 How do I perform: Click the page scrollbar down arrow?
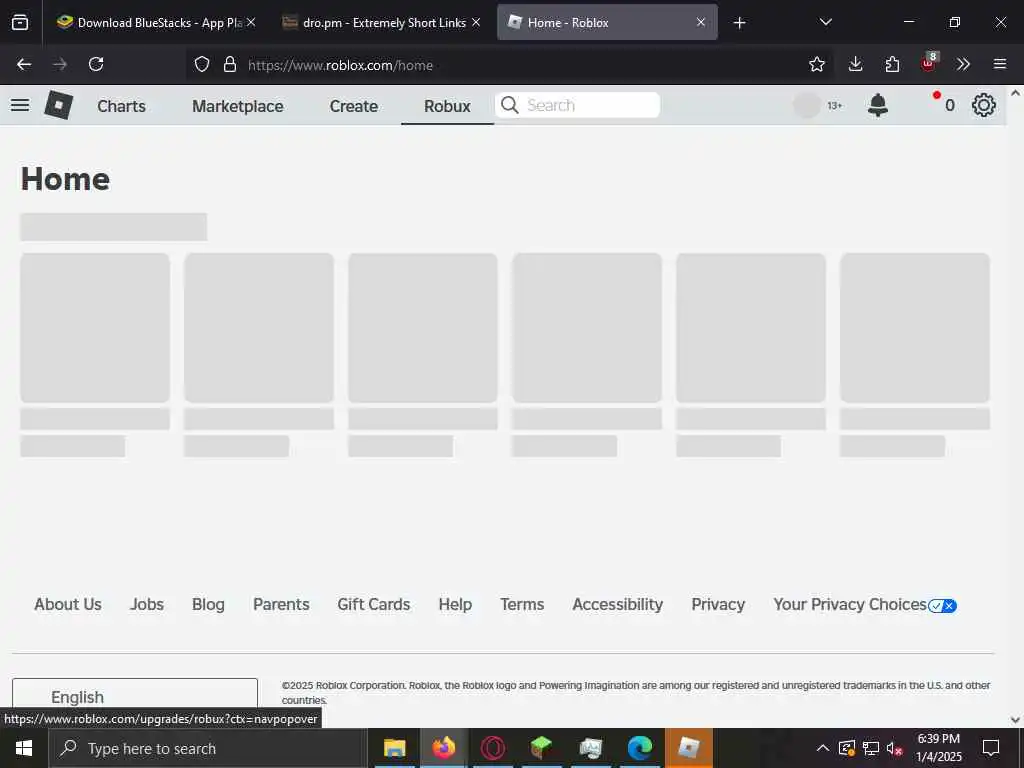click(x=1015, y=720)
